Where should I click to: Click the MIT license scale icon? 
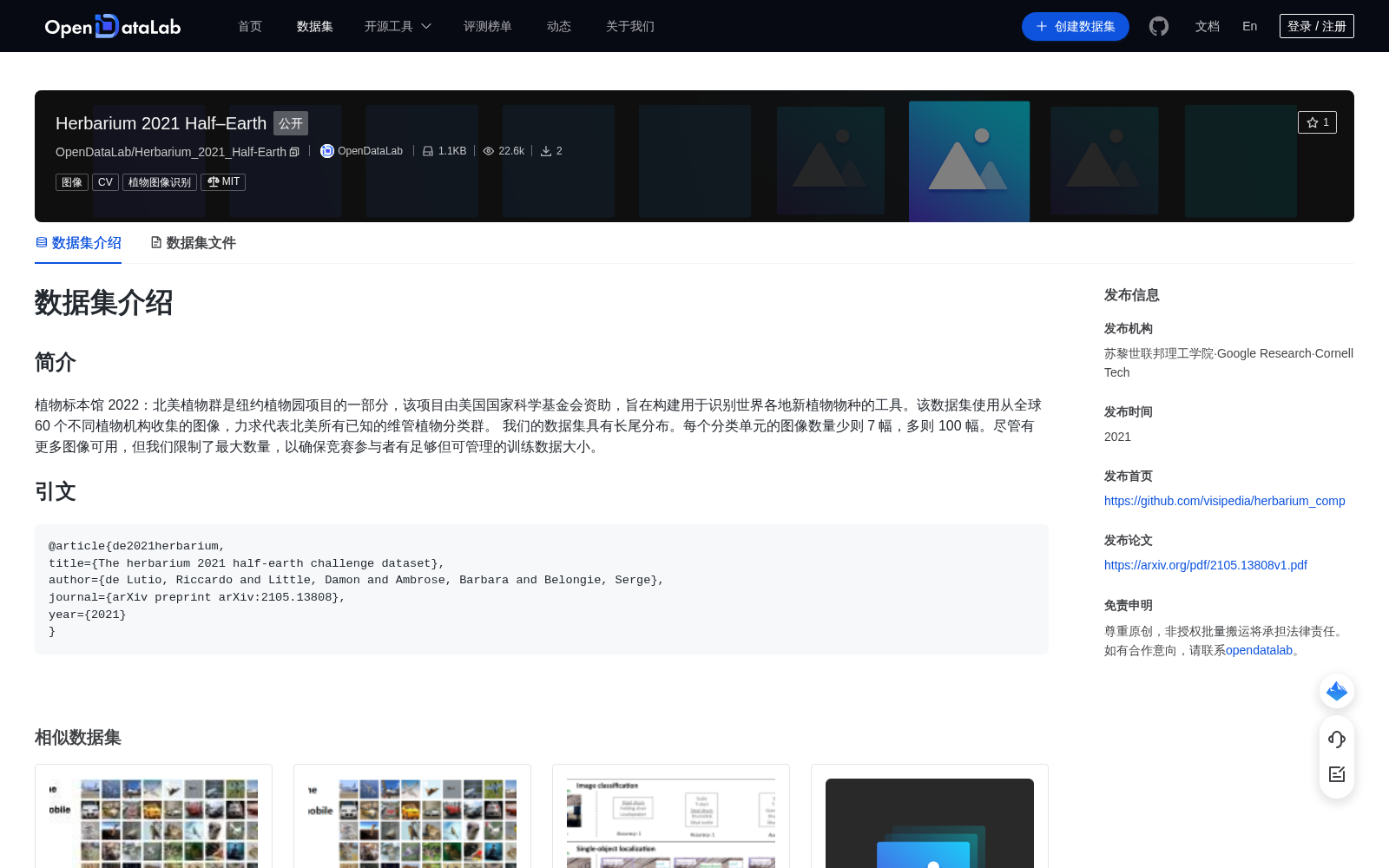[x=214, y=181]
